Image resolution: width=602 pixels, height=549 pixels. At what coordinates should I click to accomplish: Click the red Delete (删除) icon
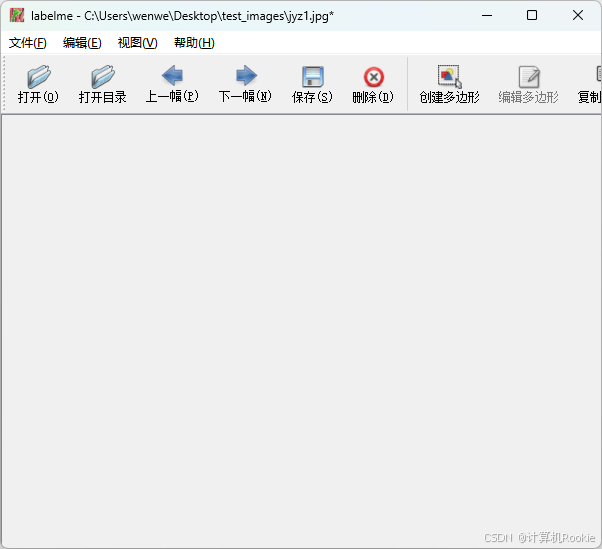click(374, 77)
